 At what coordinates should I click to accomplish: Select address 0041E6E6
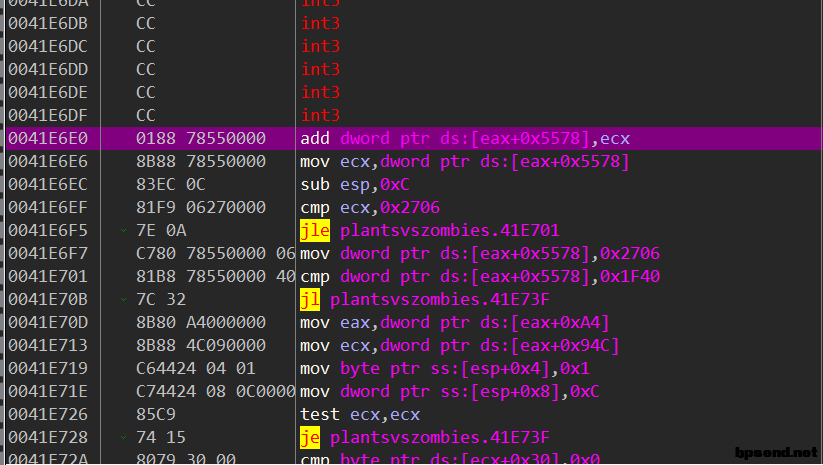pyautogui.click(x=48, y=162)
